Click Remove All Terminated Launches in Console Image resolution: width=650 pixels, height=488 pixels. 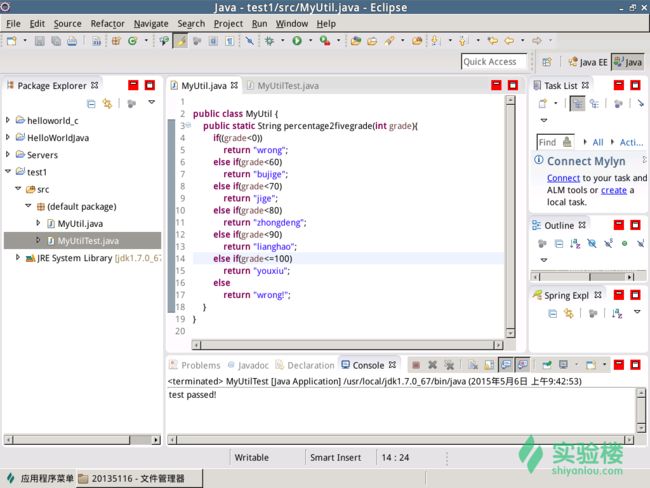coord(449,365)
